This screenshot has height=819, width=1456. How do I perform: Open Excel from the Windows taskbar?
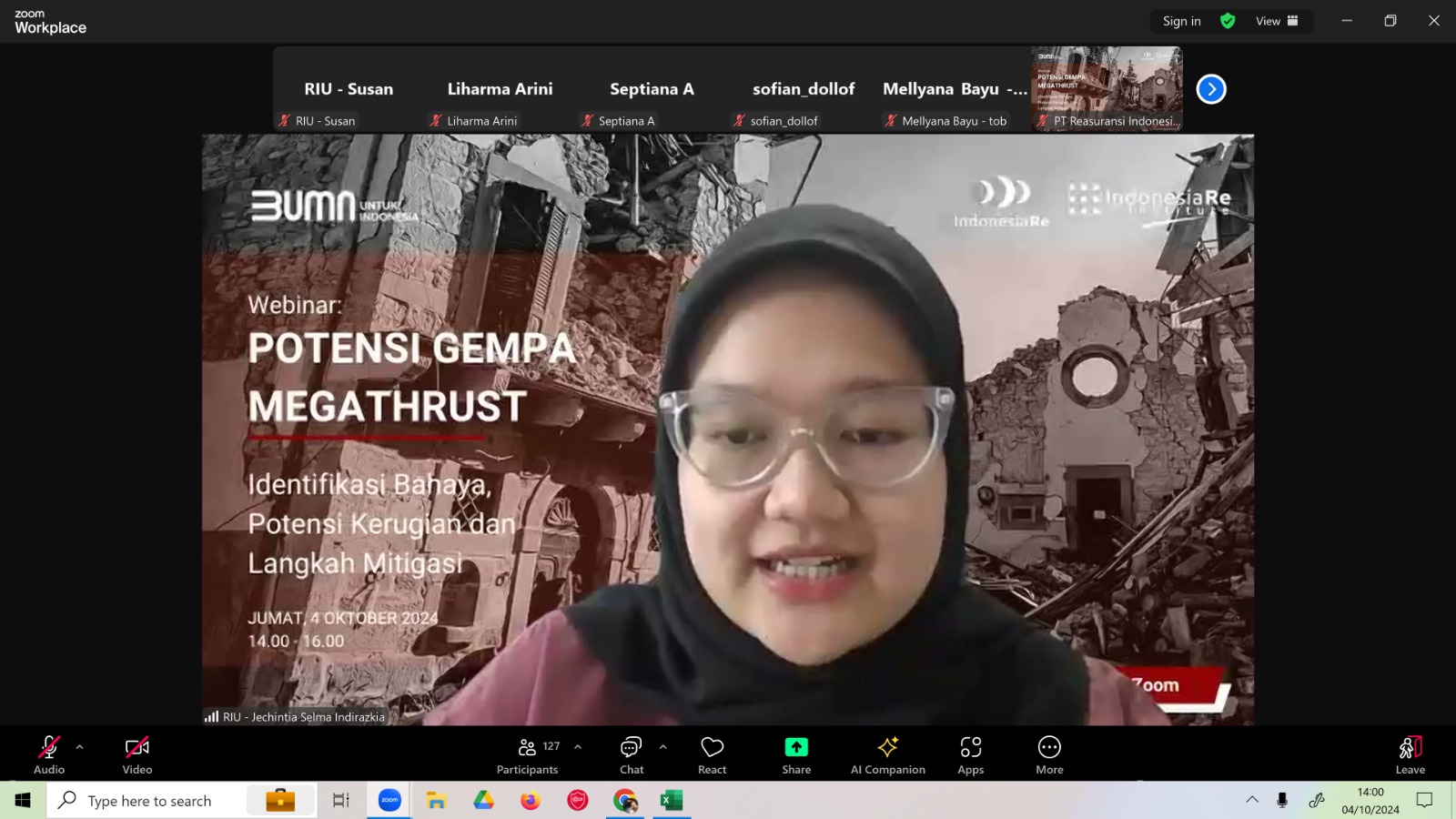click(x=672, y=801)
